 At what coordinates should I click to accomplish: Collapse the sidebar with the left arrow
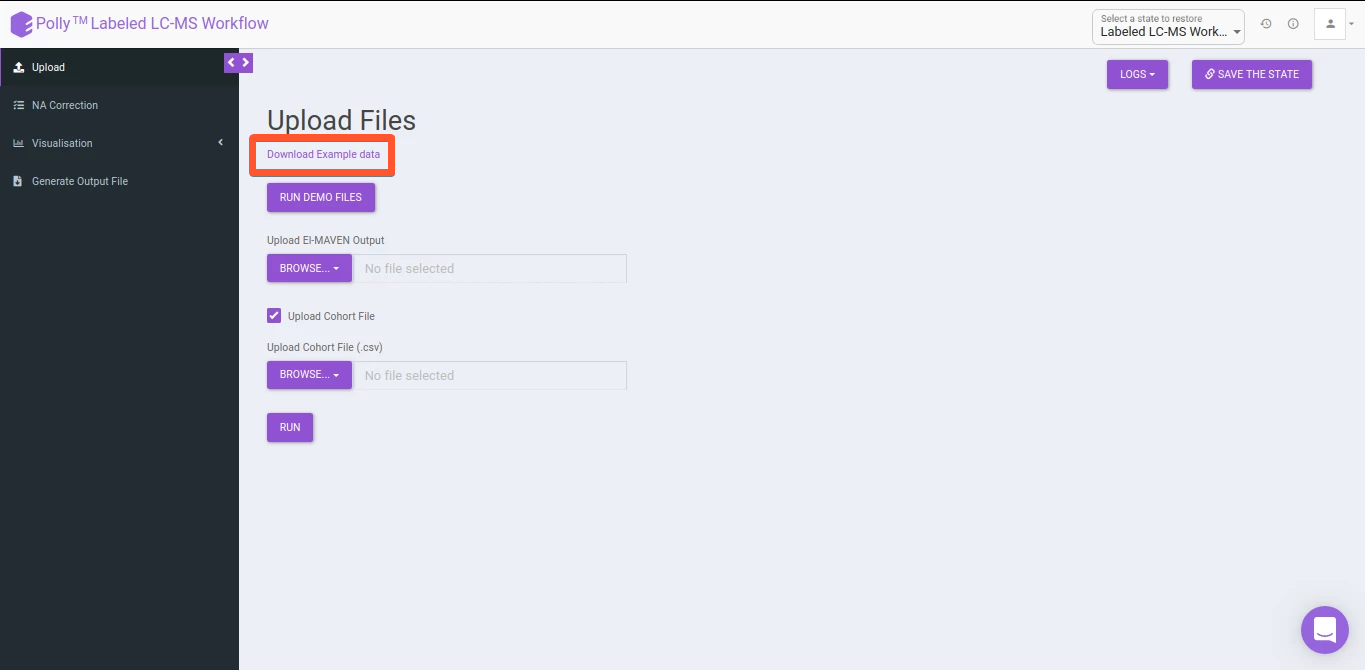(x=230, y=62)
